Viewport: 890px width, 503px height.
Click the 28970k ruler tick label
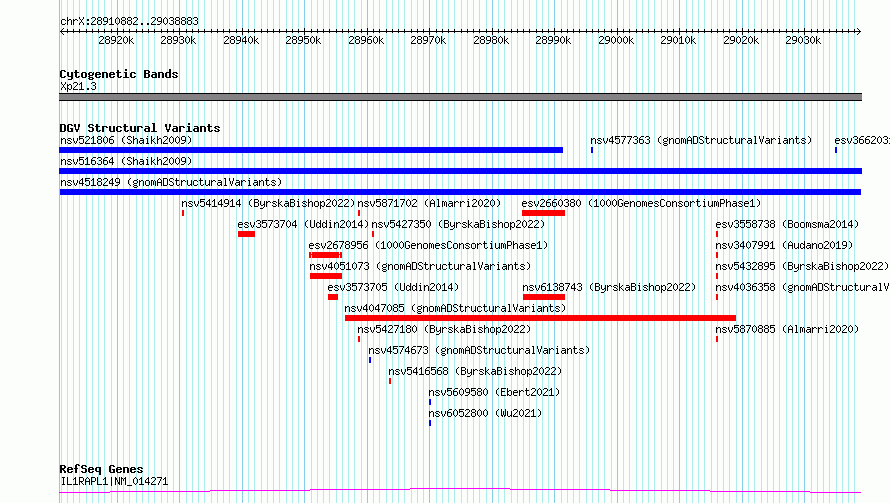point(428,40)
